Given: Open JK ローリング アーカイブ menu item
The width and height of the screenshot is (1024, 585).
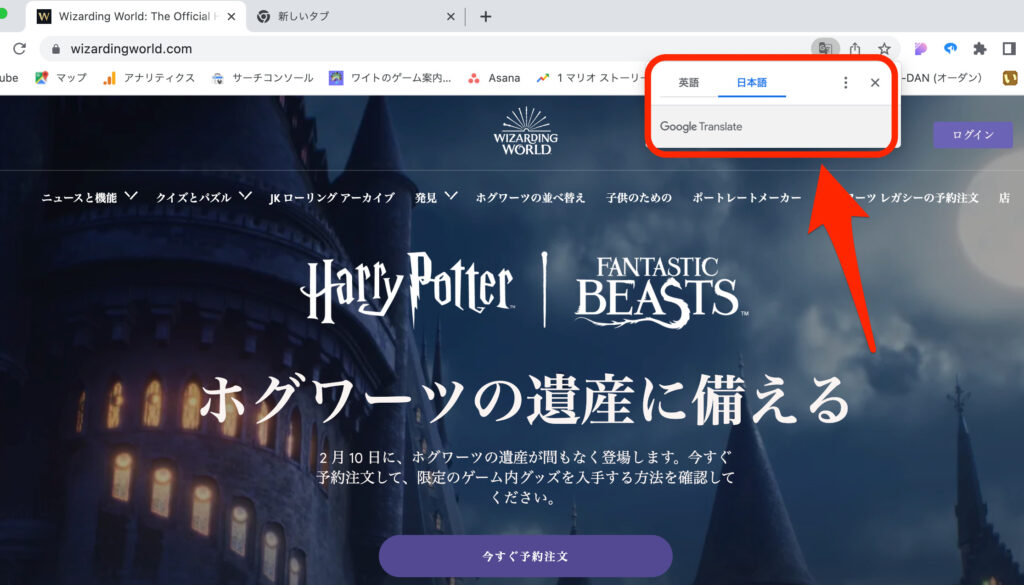Looking at the screenshot, I should (332, 198).
